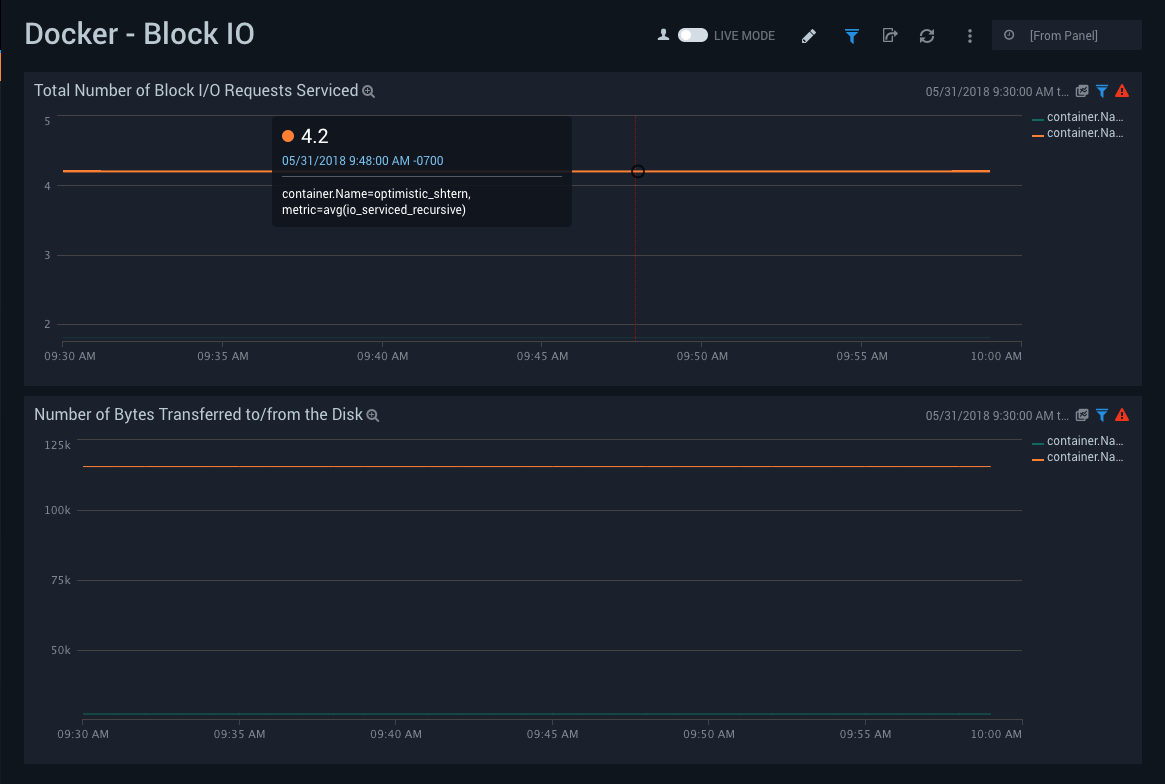Click the filter icon on the Bytes Transferred panel
Image resolution: width=1165 pixels, height=784 pixels.
point(1102,415)
